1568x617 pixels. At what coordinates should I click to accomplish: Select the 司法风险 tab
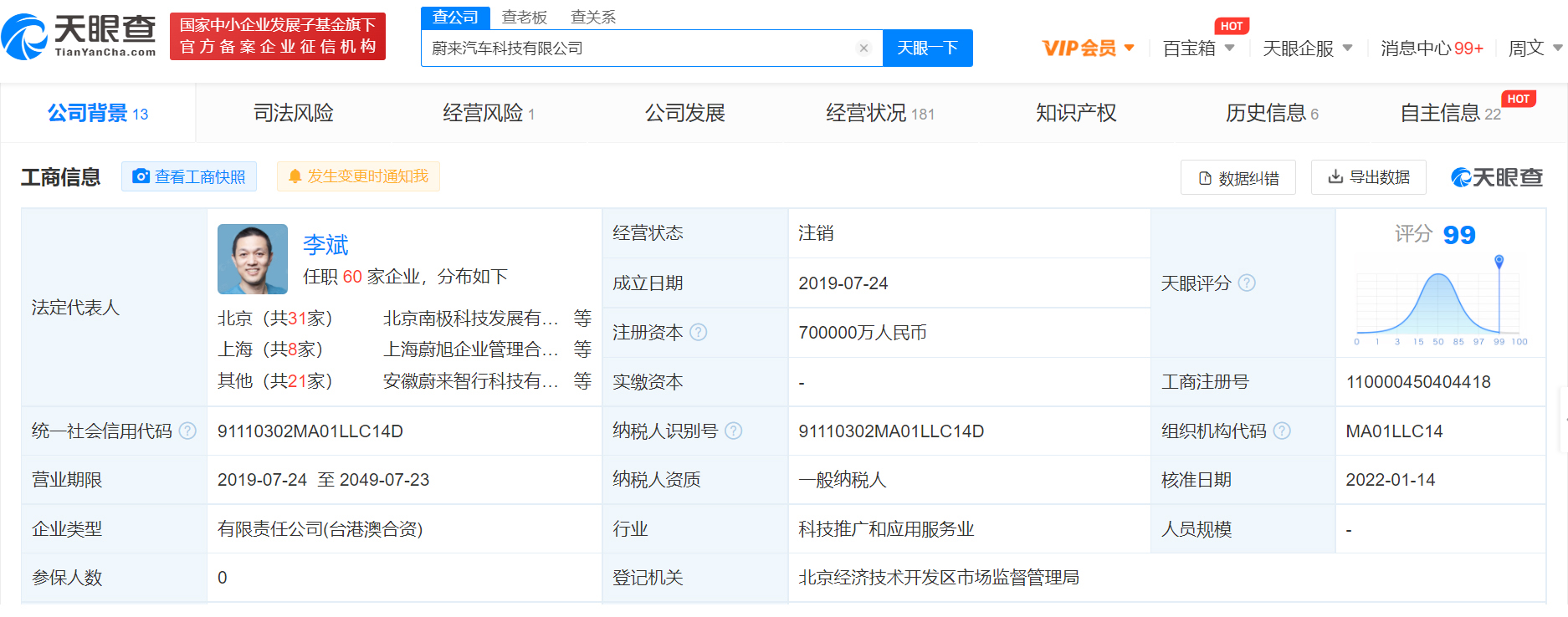294,113
